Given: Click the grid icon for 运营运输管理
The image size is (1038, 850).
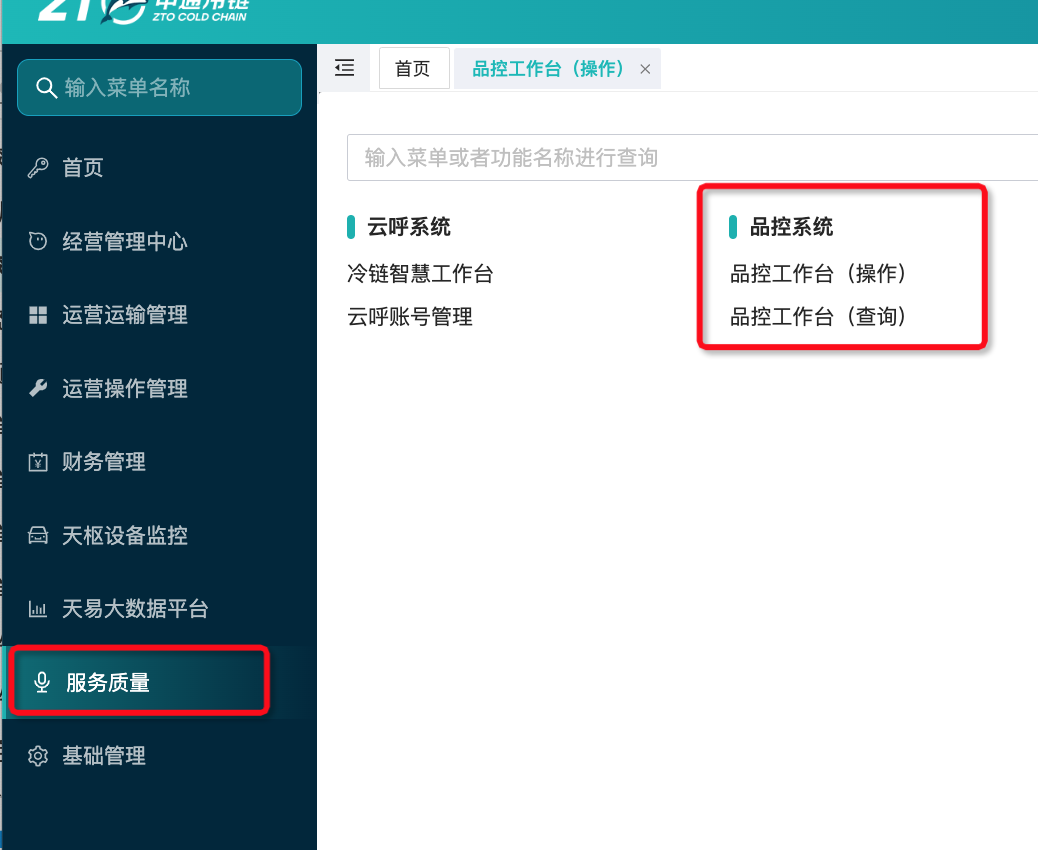Looking at the screenshot, I should (38, 315).
